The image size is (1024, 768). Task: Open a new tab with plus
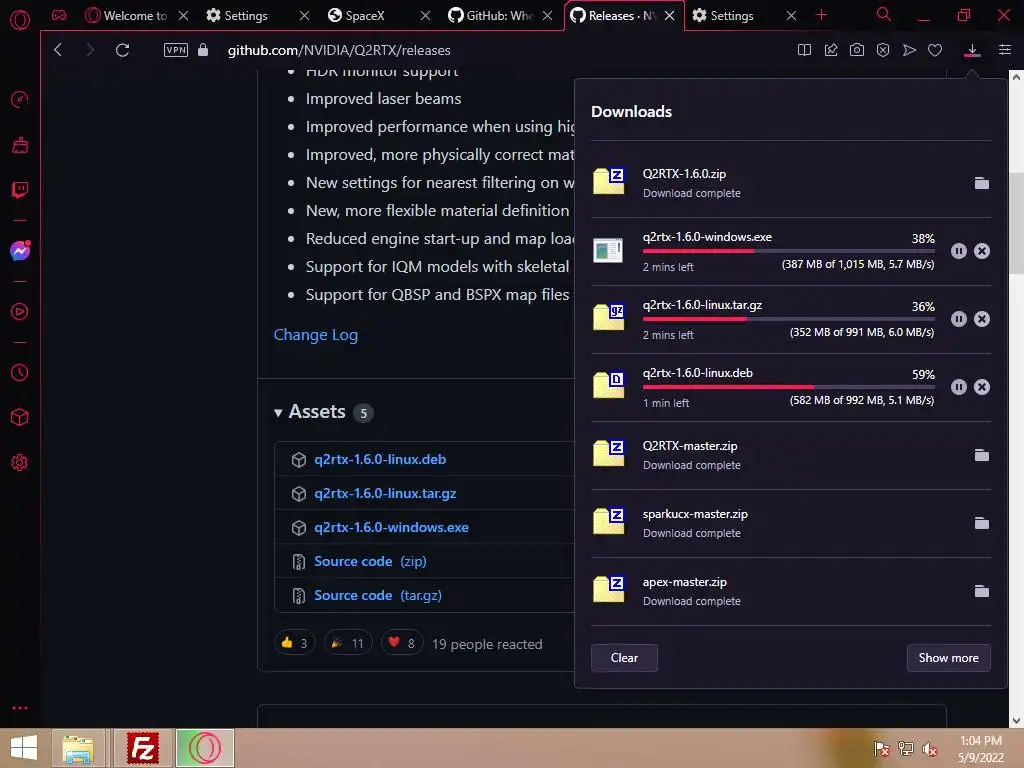point(822,15)
